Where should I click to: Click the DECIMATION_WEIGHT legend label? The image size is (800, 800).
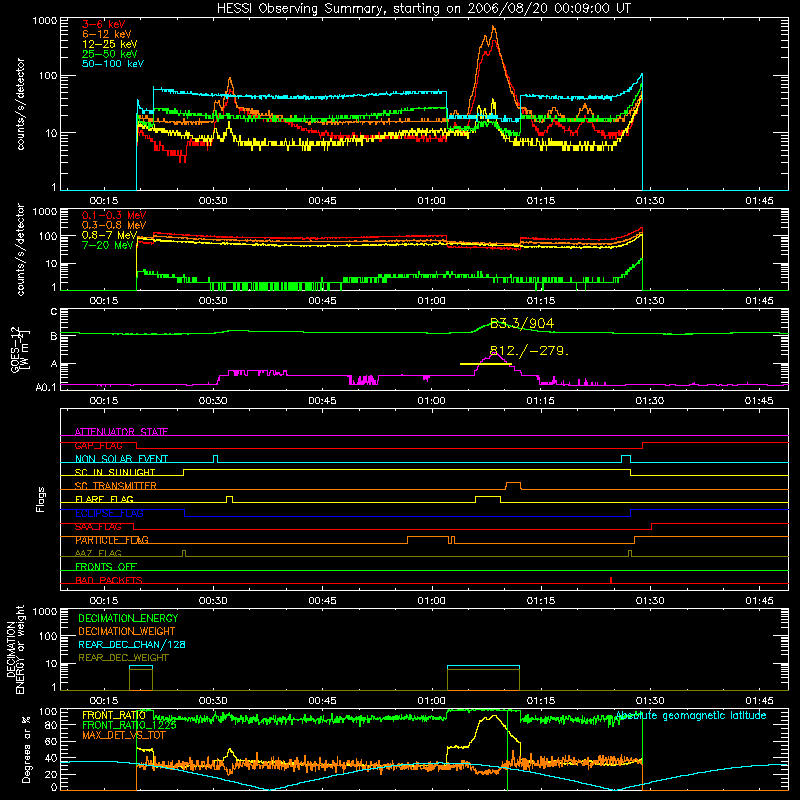127,631
